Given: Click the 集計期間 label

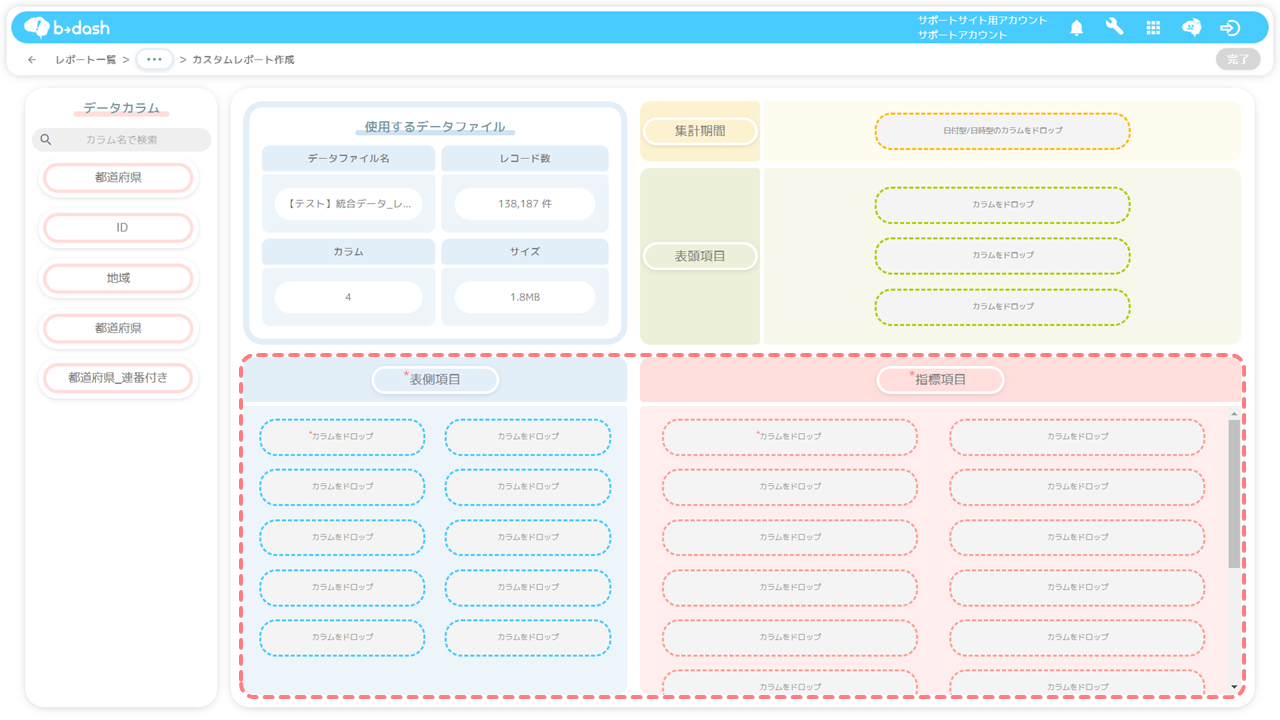Looking at the screenshot, I should point(700,131).
